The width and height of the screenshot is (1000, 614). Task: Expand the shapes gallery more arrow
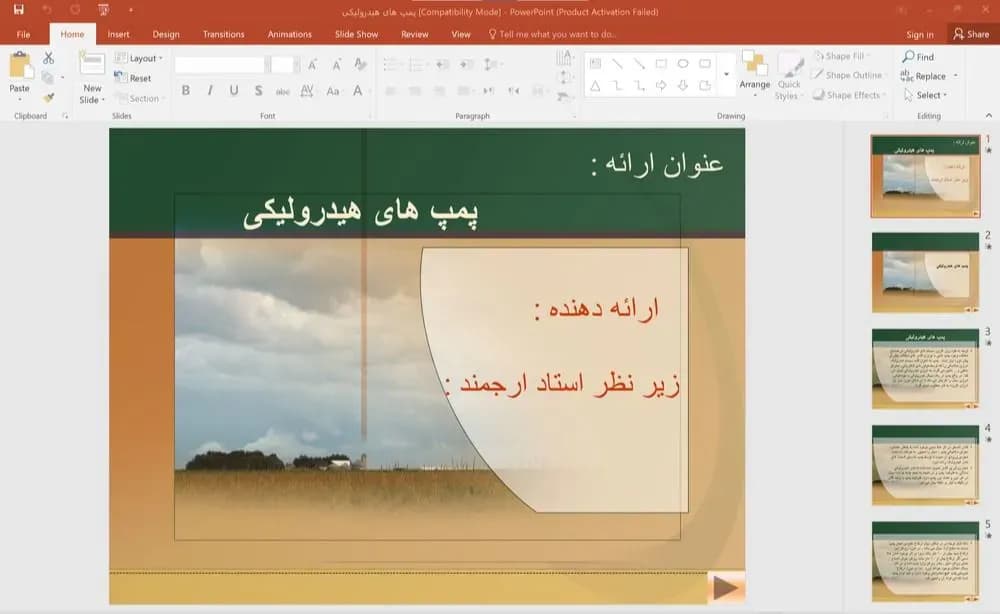pos(726,75)
